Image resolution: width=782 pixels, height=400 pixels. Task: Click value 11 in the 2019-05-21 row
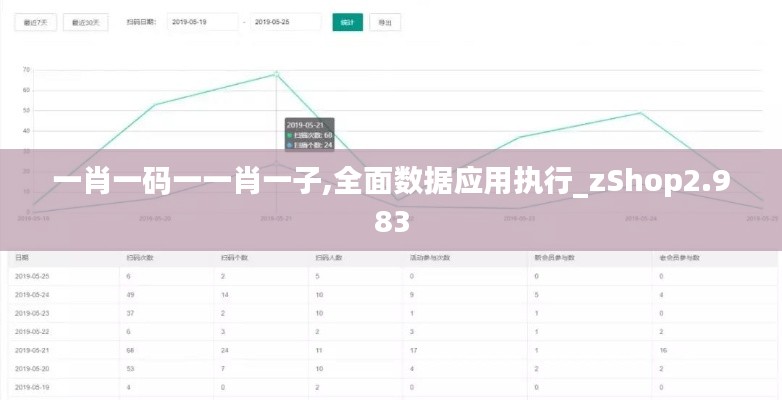tap(319, 350)
